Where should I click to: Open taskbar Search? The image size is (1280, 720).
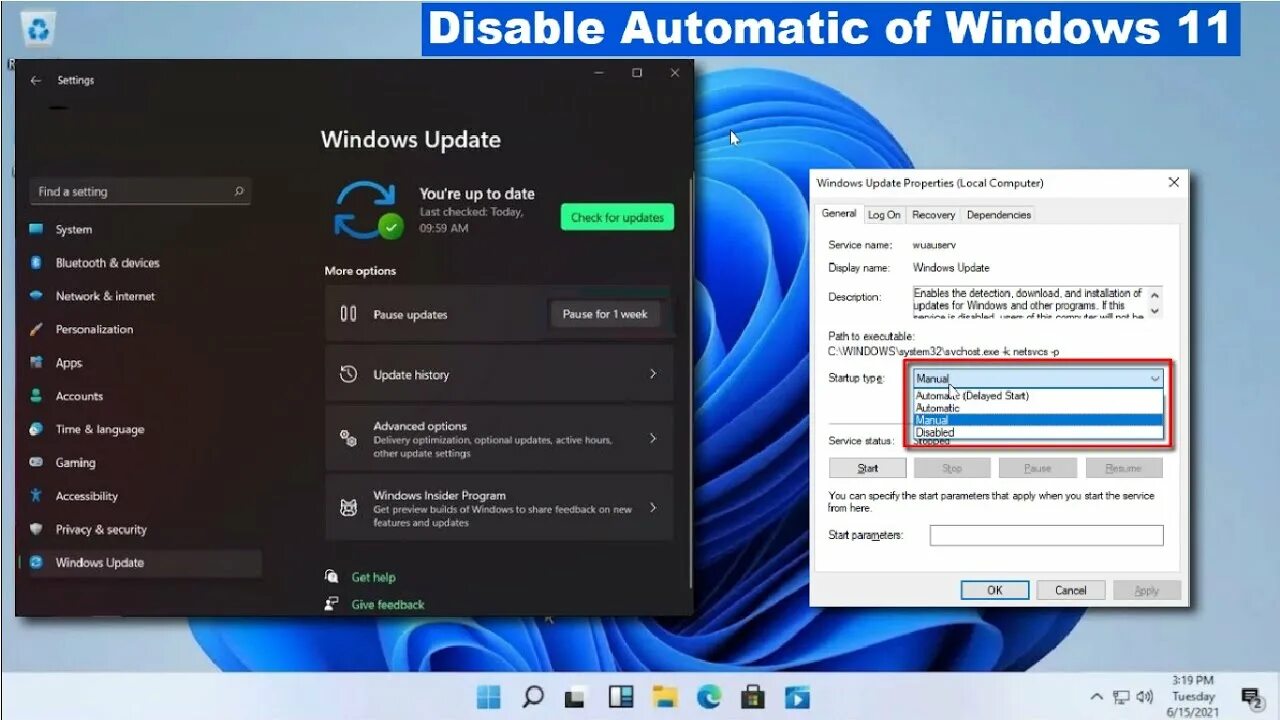(x=533, y=697)
